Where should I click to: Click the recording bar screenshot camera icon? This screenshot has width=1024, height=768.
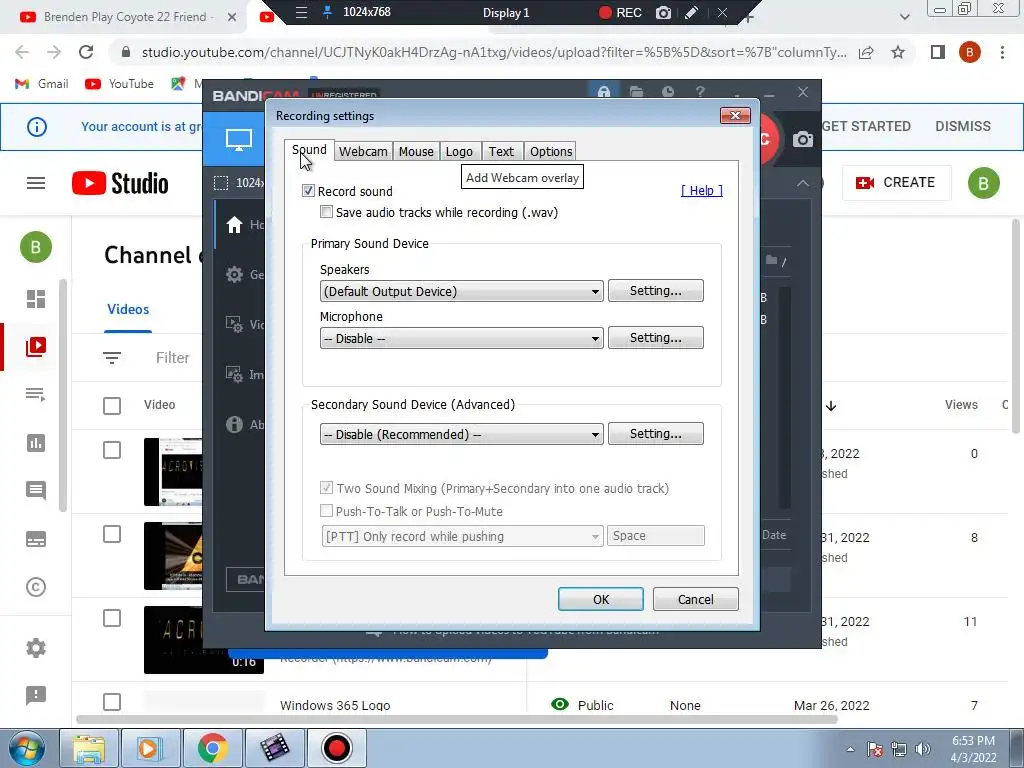[x=664, y=12]
